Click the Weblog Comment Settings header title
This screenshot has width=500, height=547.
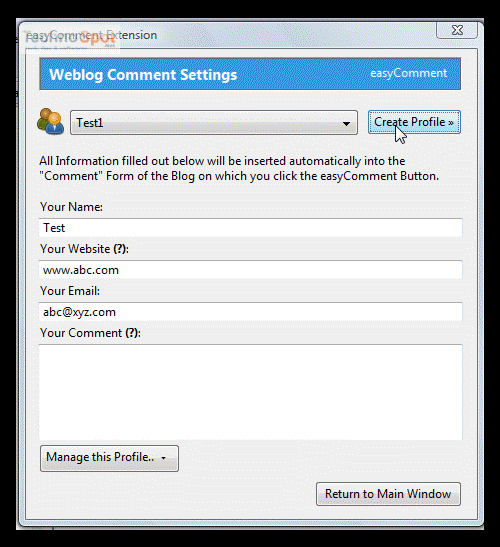[143, 75]
